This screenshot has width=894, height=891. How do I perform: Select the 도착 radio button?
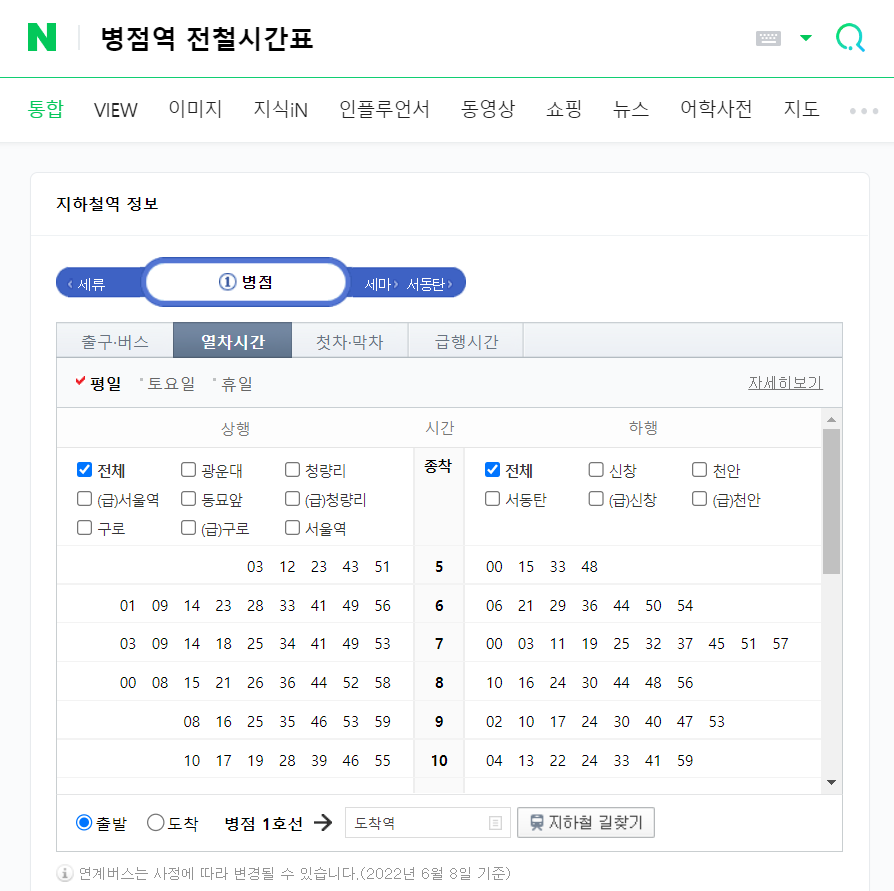pyautogui.click(x=155, y=823)
